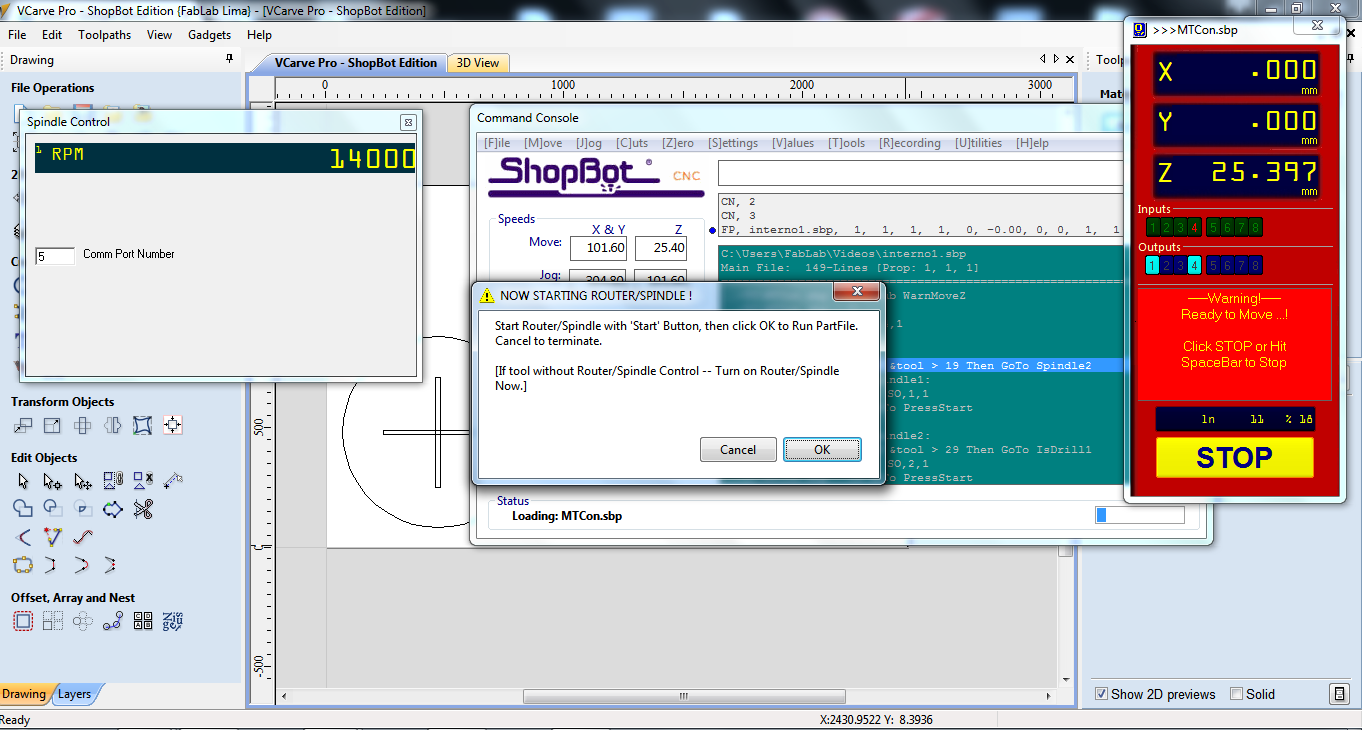
Task: Click the X & Y Move speed field
Action: [x=599, y=247]
